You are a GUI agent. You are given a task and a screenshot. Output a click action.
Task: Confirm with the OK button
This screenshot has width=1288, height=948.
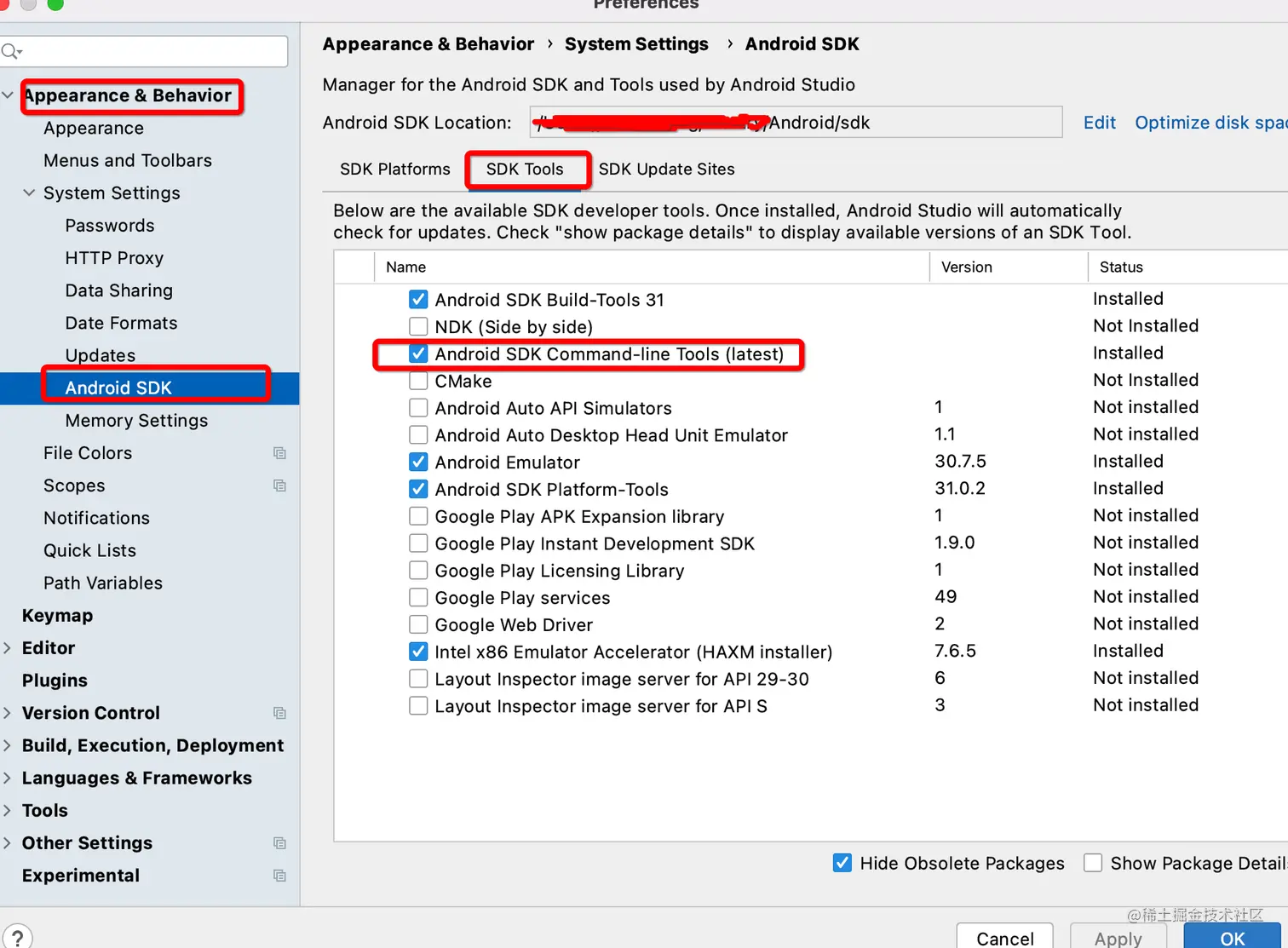tap(1233, 938)
